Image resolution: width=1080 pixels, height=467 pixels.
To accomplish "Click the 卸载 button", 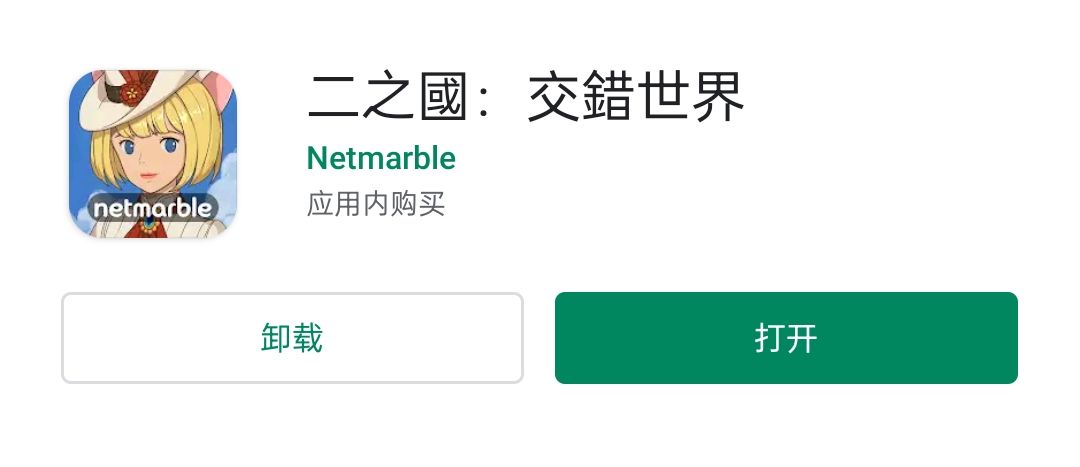I will (x=292, y=338).
